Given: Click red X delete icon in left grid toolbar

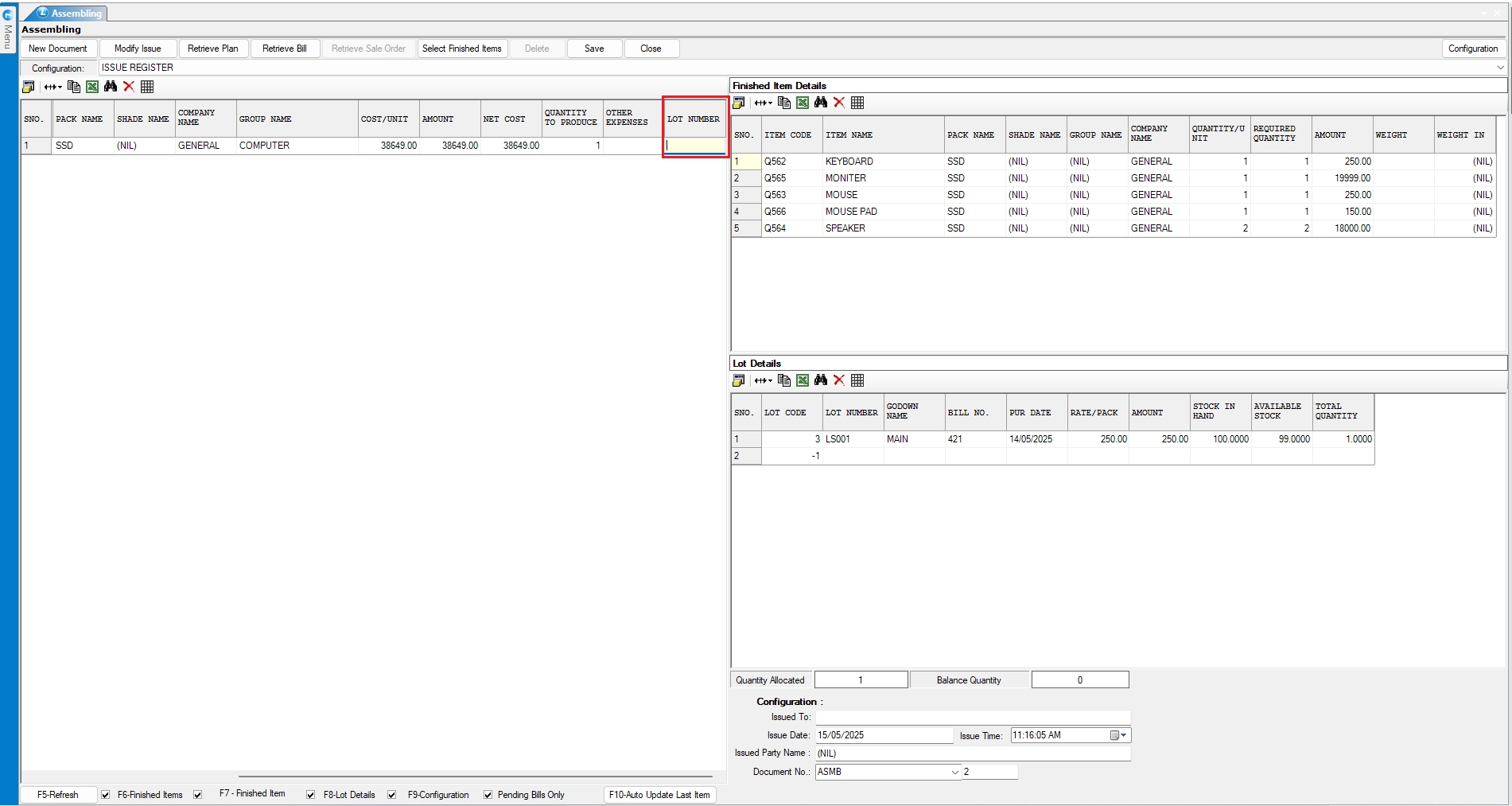Looking at the screenshot, I should tap(129, 87).
